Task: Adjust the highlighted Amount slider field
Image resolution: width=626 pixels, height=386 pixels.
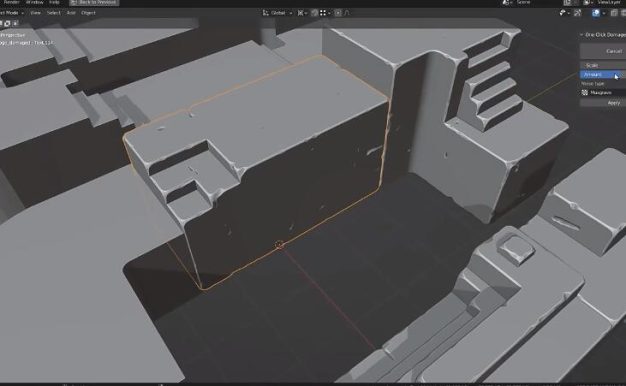Action: (603, 74)
